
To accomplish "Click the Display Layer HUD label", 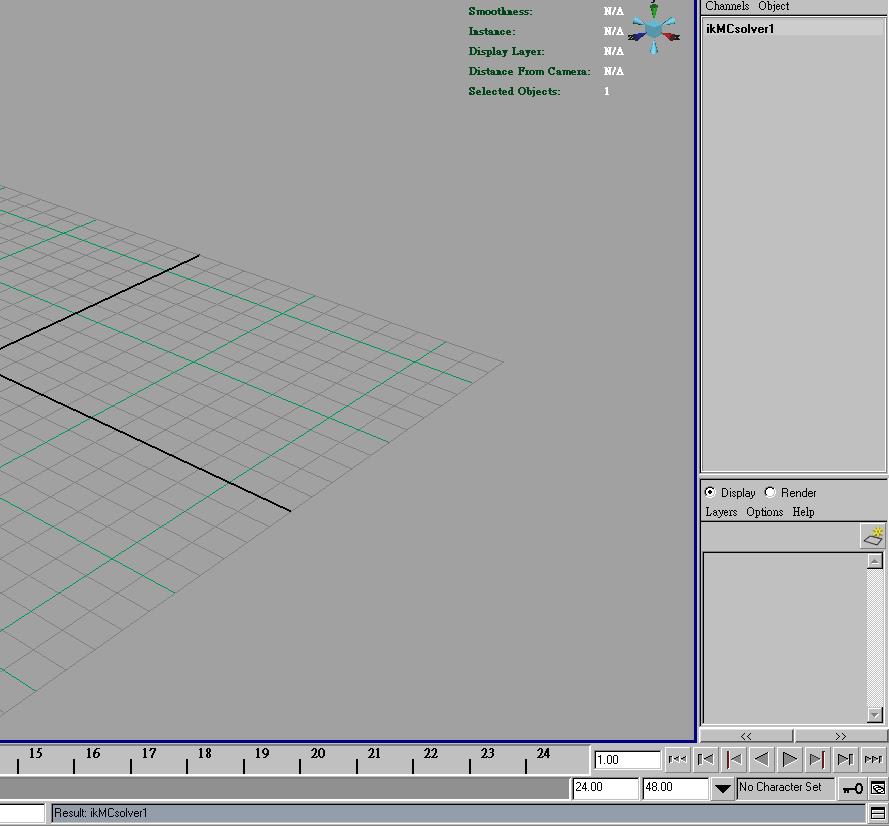I will 506,52.
